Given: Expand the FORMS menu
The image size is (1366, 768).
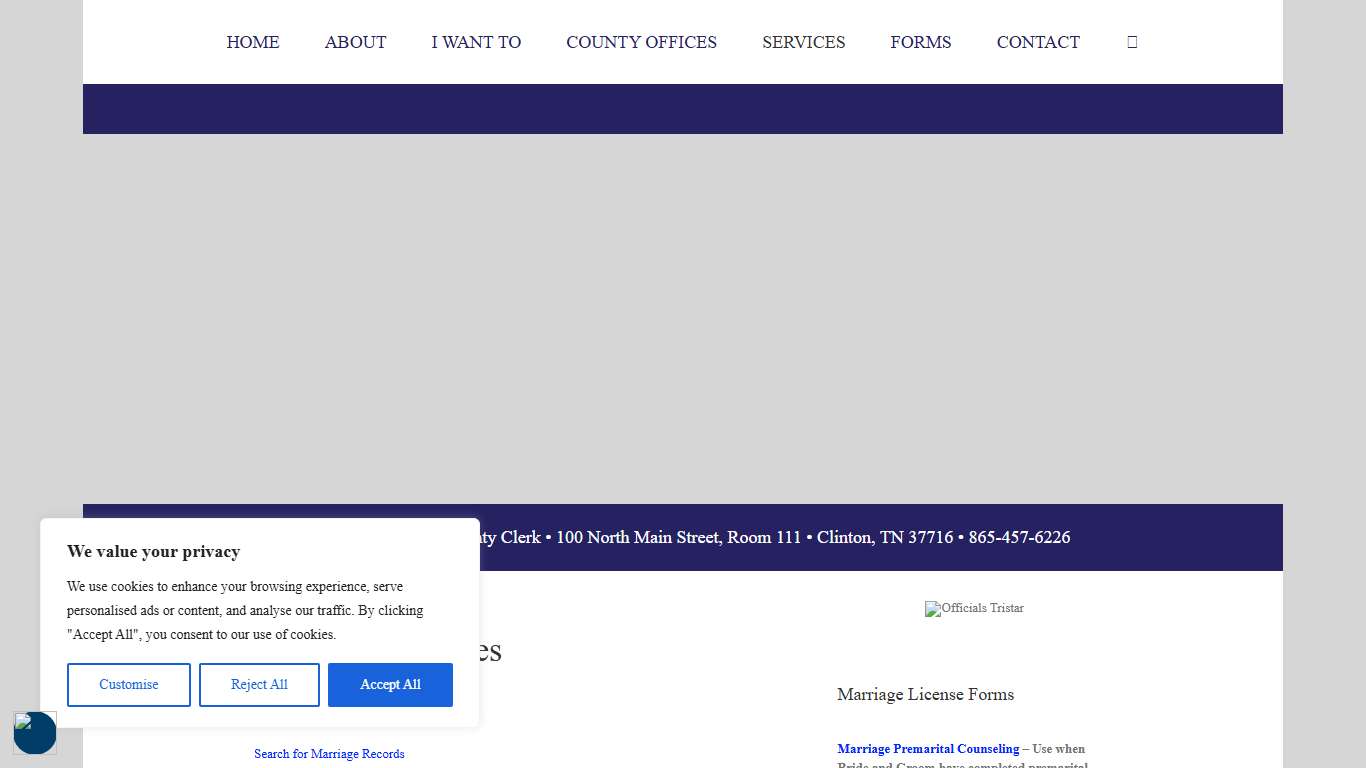Looking at the screenshot, I should pyautogui.click(x=920, y=42).
